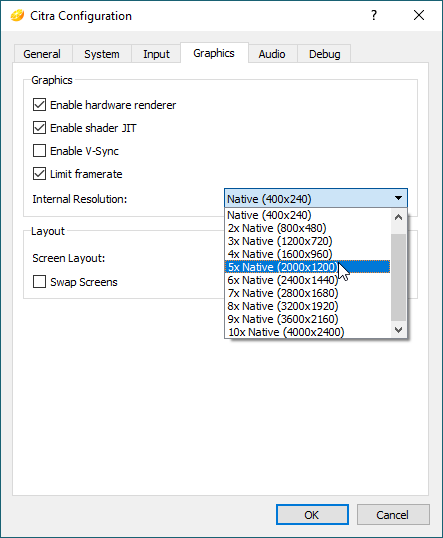
Task: Select 5x Native (2000x1200) resolution
Action: pos(307,267)
